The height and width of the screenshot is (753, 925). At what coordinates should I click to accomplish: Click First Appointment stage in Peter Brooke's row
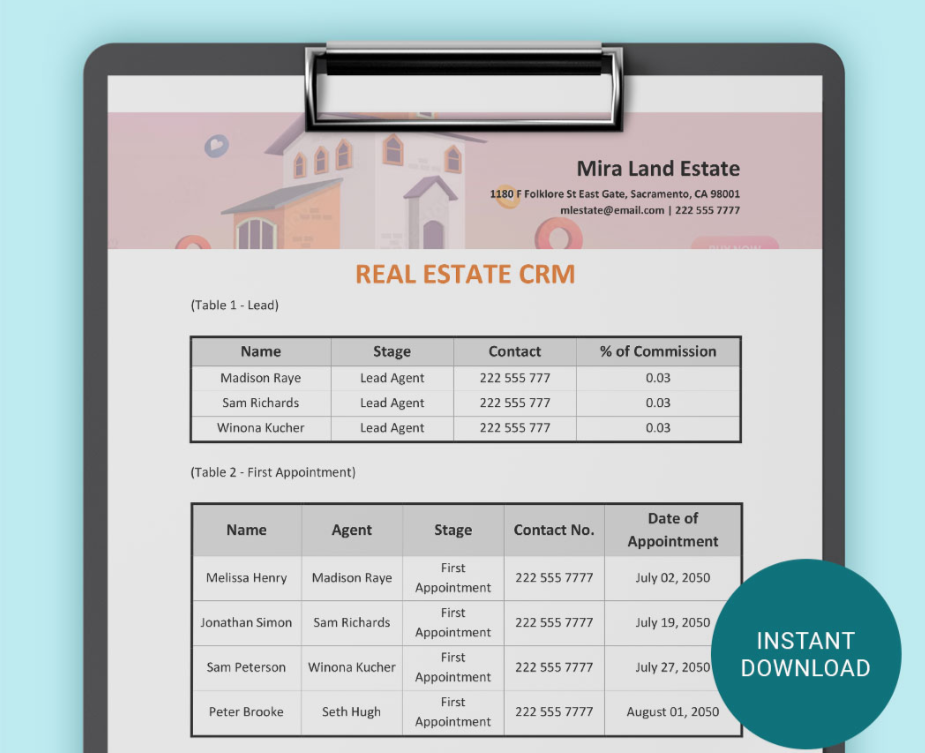[x=453, y=712]
